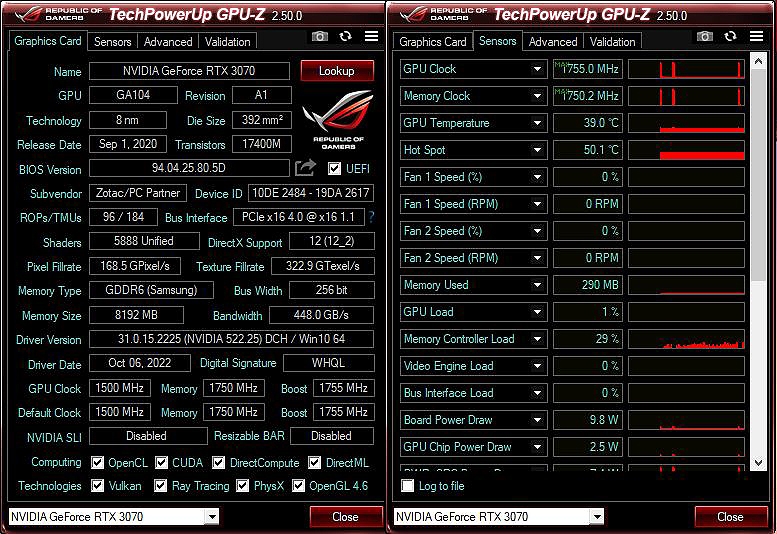Click the refresh icon in left window

point(345,36)
